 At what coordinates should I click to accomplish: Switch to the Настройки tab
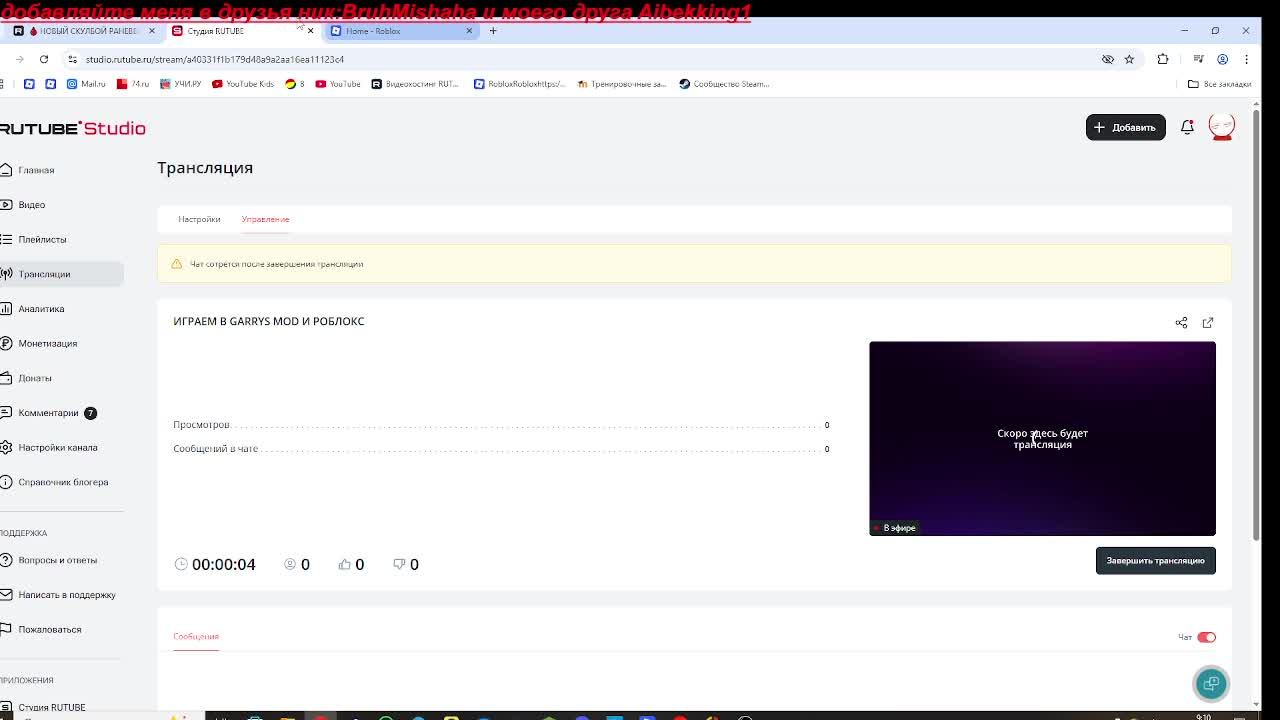[x=199, y=219]
